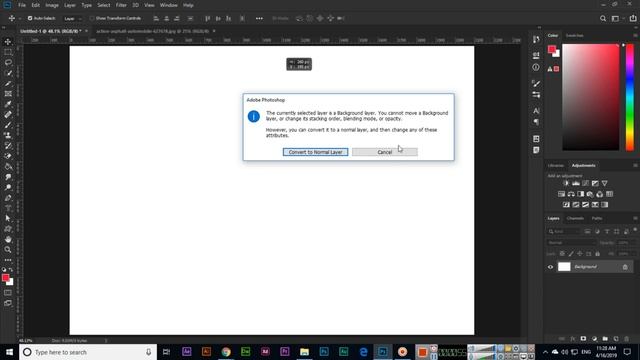
Task: Select the Path Selection tool
Action: click(x=8, y=218)
